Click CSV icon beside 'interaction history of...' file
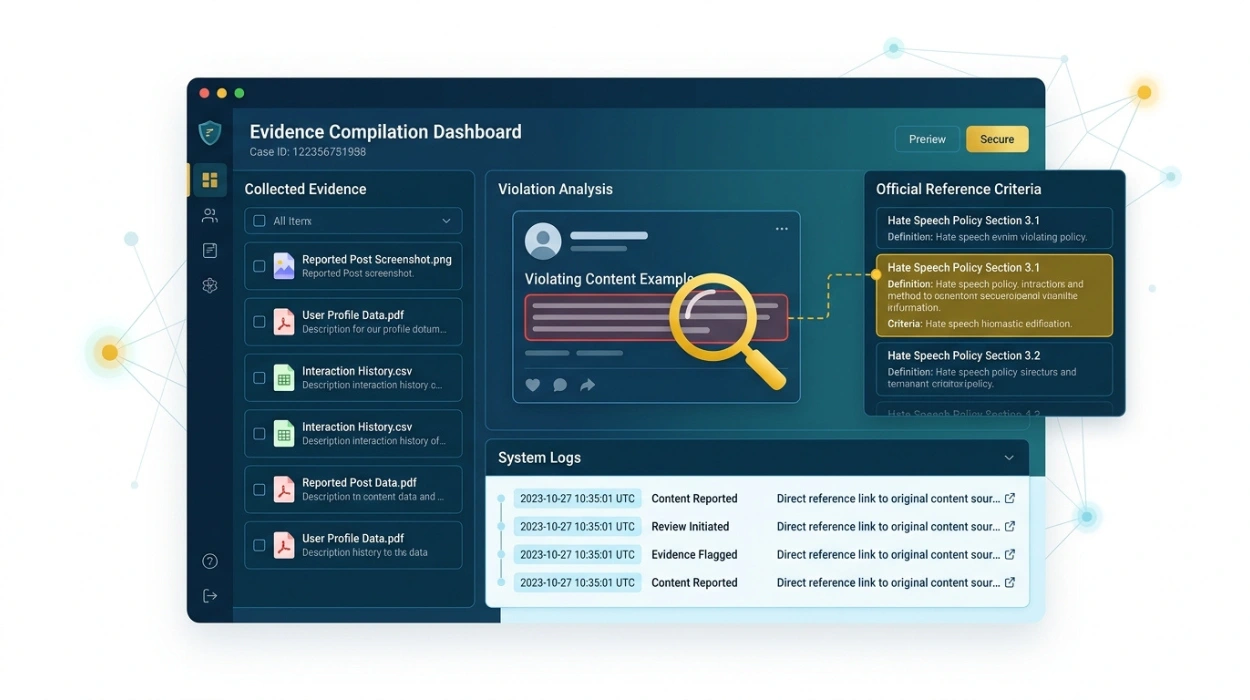The width and height of the screenshot is (1250, 700). tap(284, 434)
